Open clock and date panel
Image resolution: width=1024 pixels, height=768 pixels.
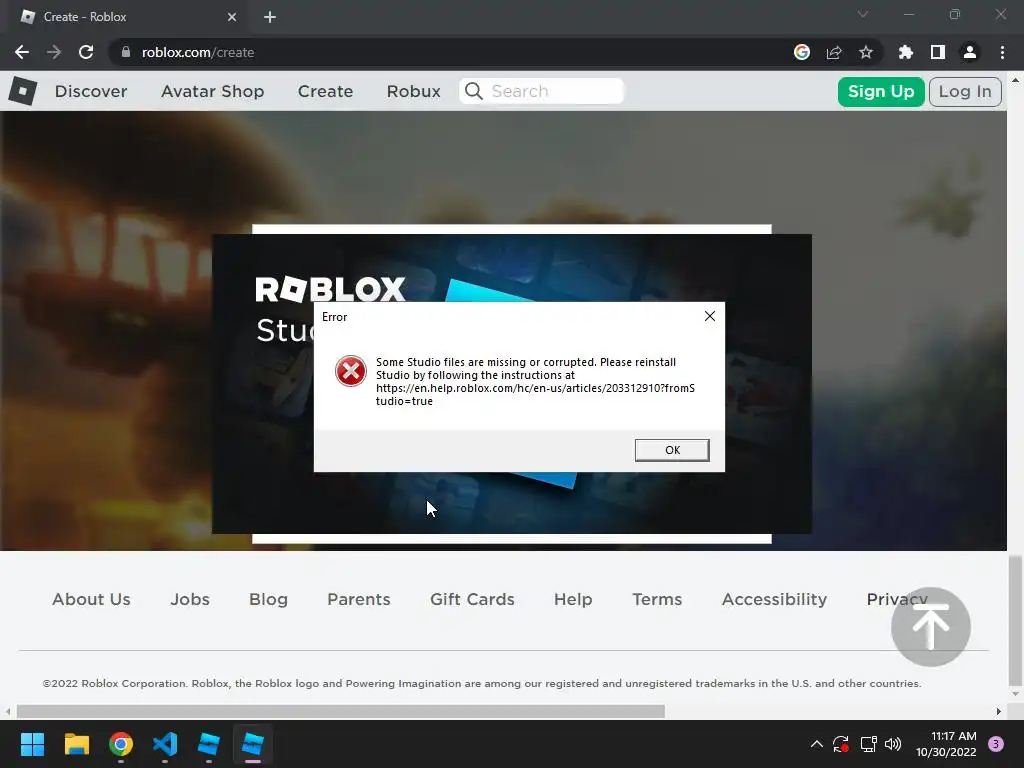946,744
